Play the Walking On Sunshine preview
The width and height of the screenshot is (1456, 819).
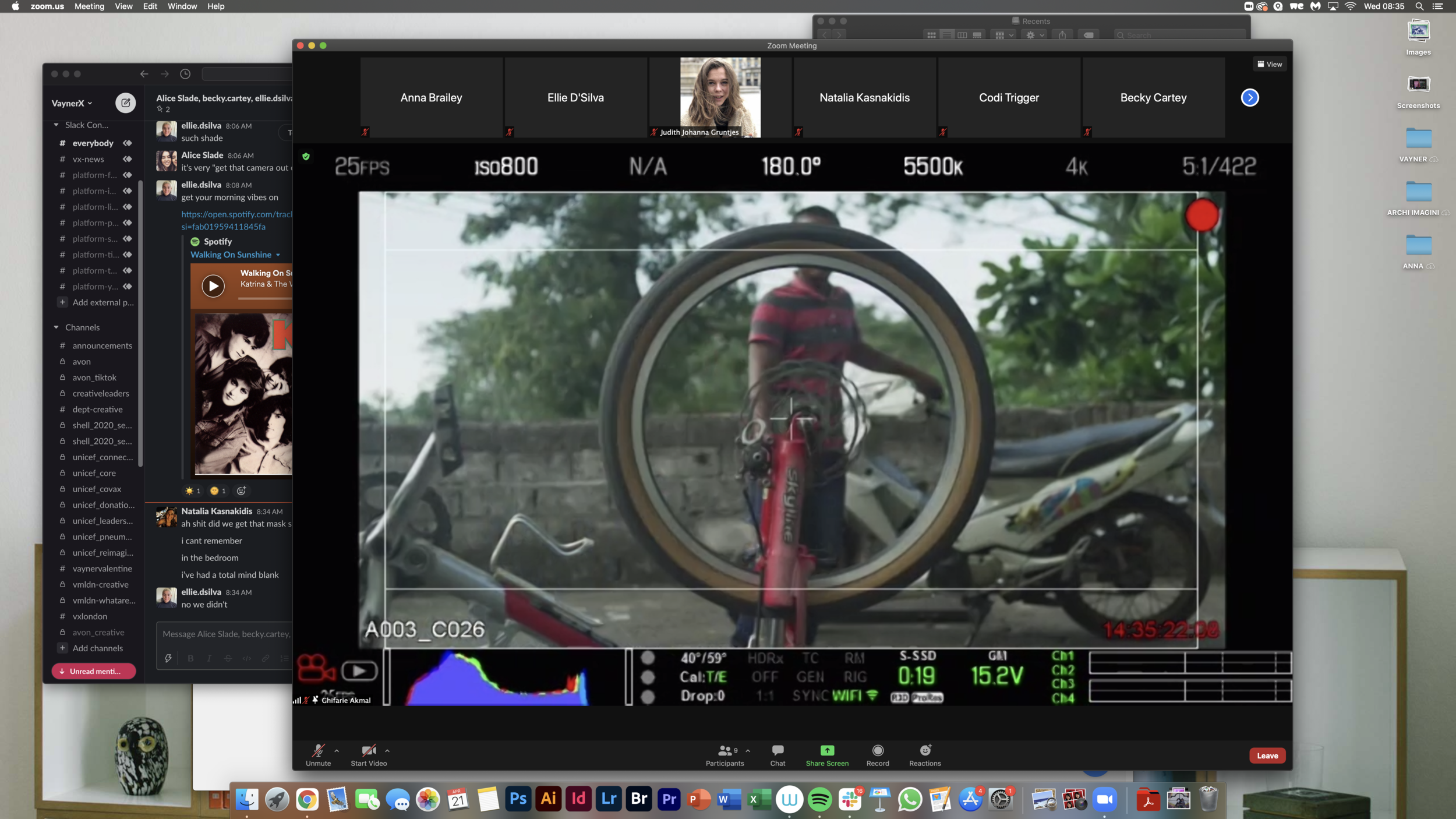point(213,286)
